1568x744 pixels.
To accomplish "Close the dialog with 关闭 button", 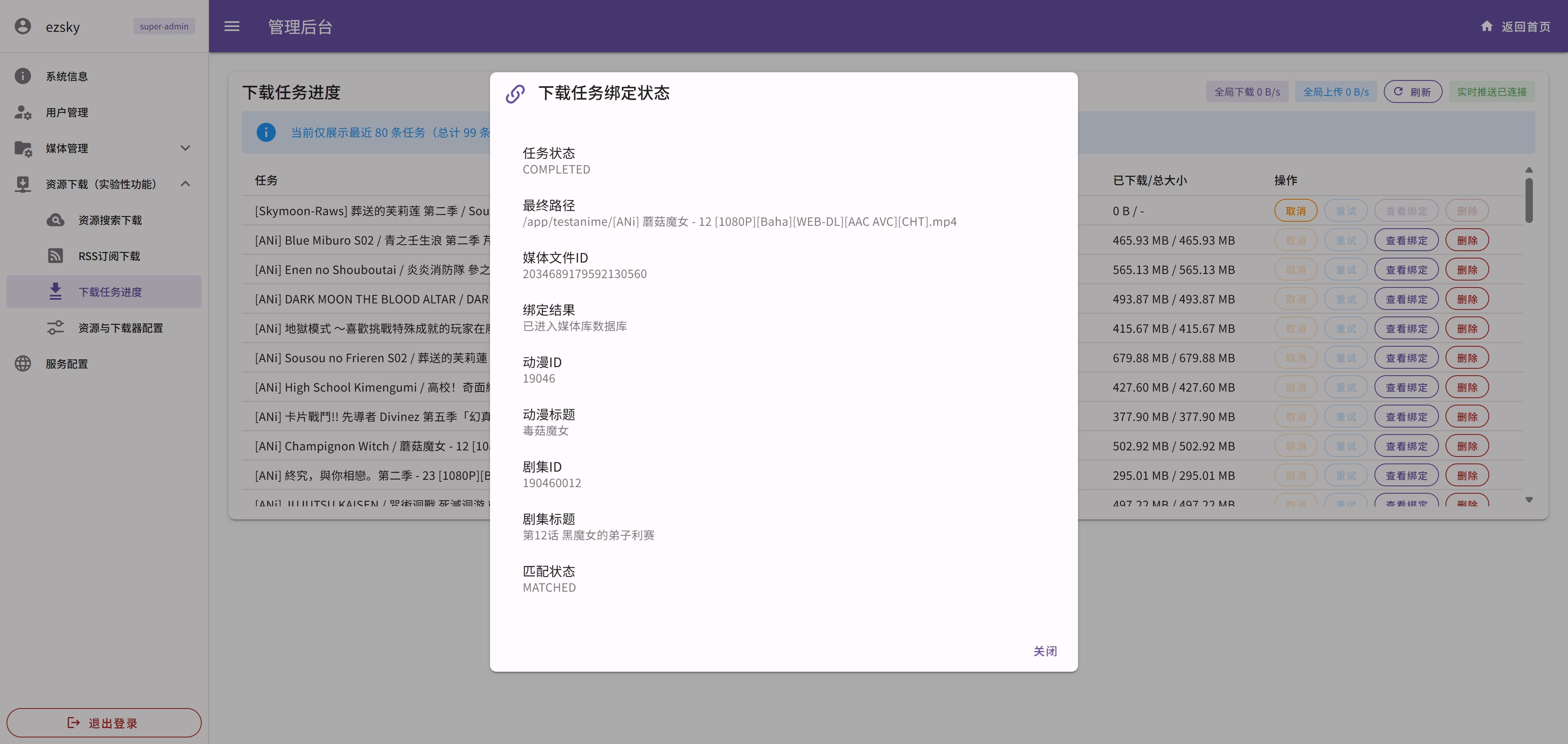I will click(x=1045, y=651).
